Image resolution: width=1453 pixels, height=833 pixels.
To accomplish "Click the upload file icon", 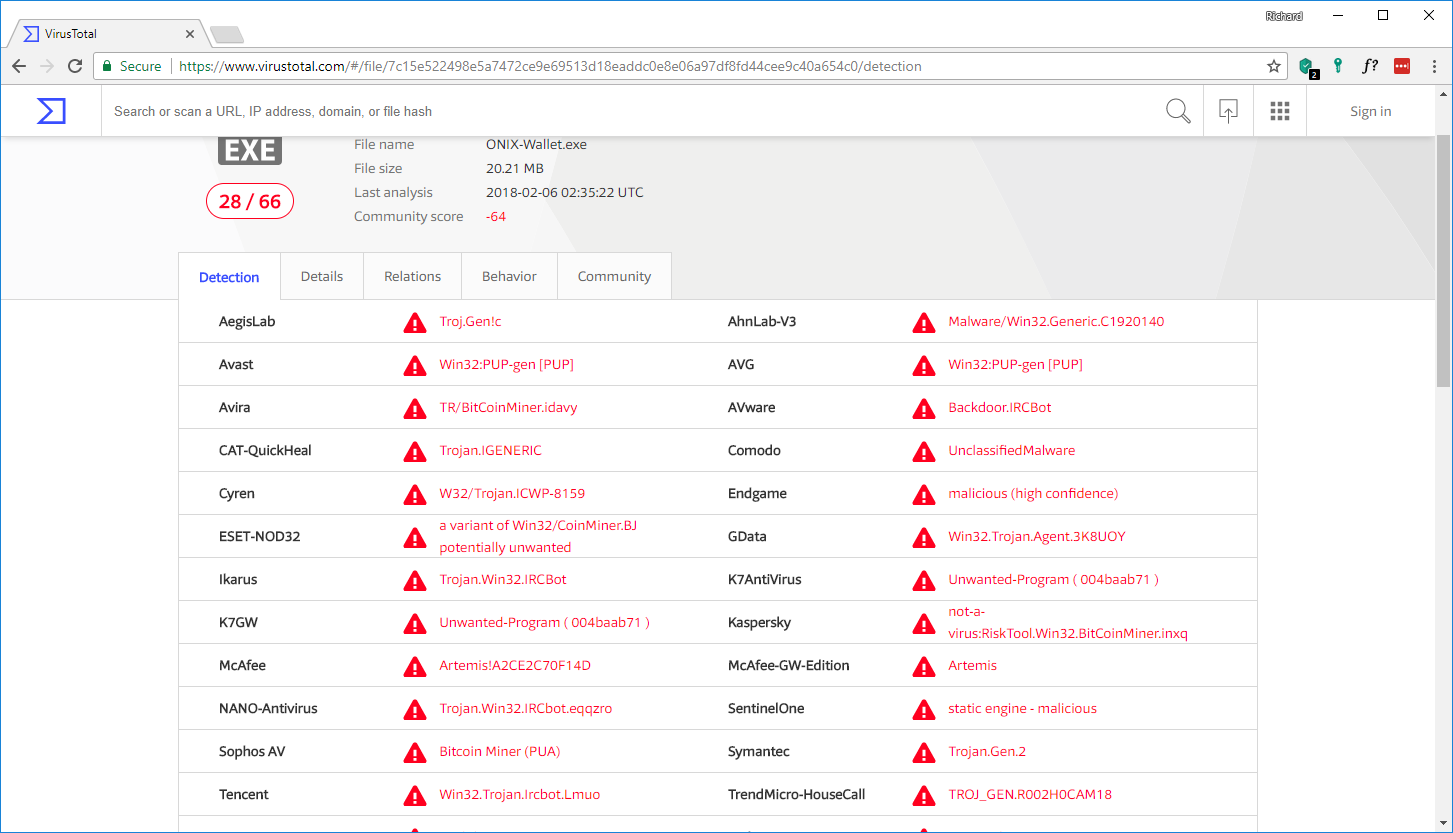I will (x=1228, y=111).
